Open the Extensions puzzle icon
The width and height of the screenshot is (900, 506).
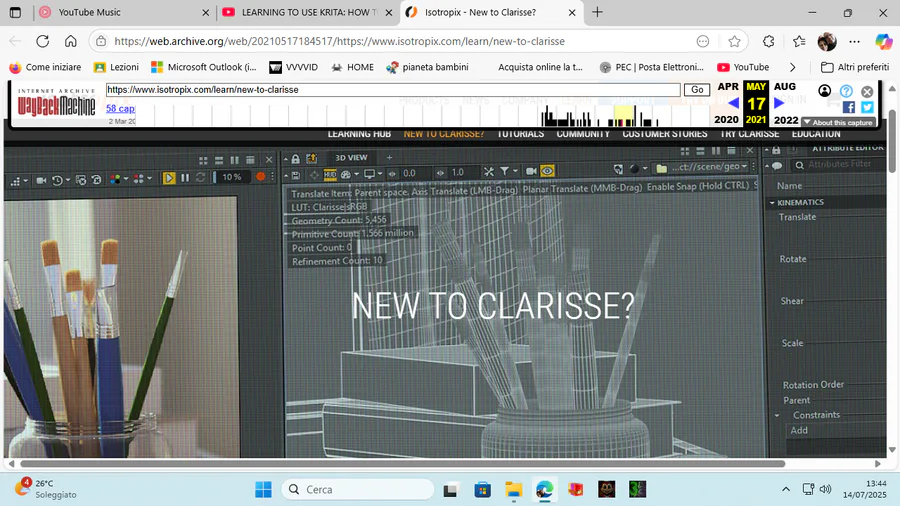[769, 41]
